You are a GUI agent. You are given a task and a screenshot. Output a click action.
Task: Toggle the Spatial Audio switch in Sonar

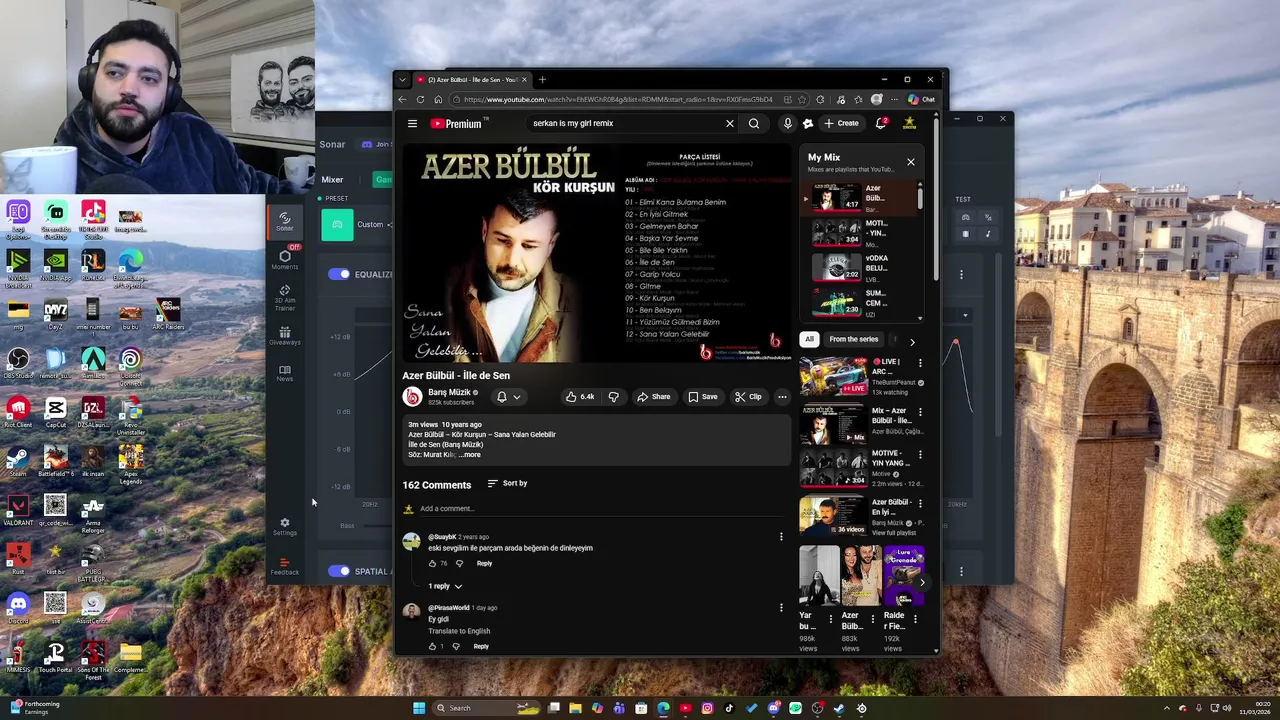[x=339, y=571]
